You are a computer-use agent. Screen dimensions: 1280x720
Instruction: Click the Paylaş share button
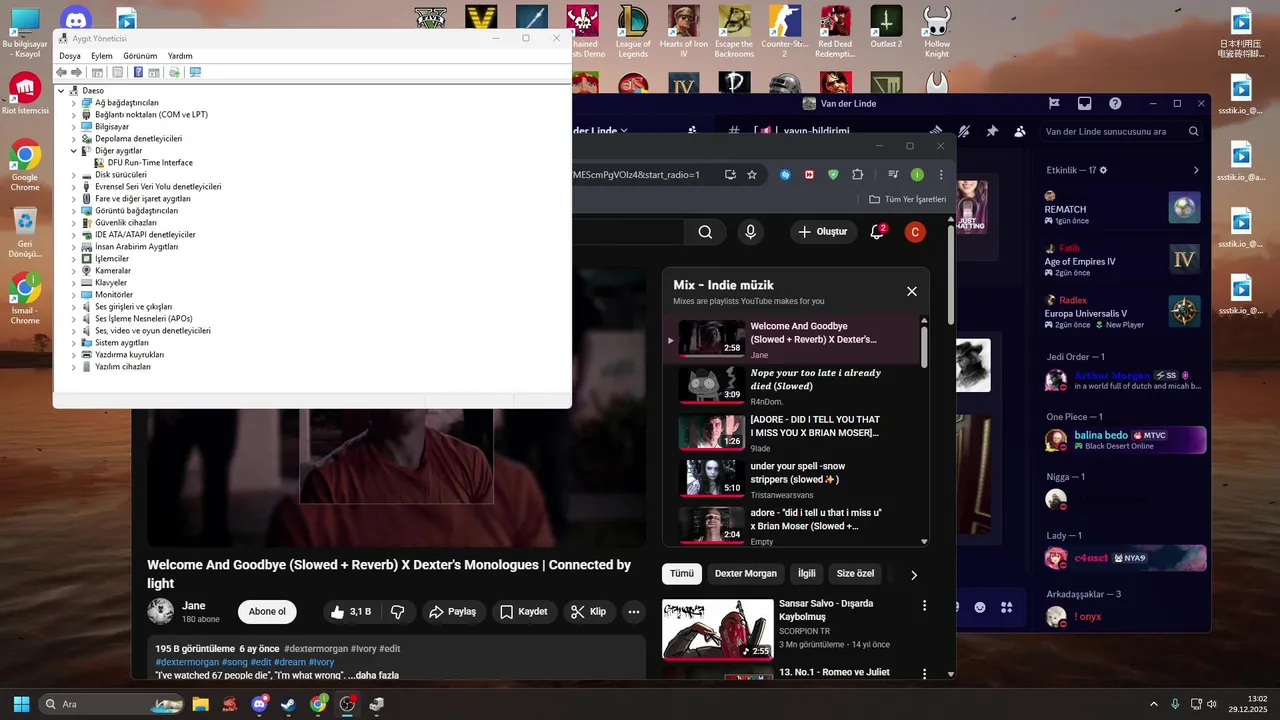point(452,612)
